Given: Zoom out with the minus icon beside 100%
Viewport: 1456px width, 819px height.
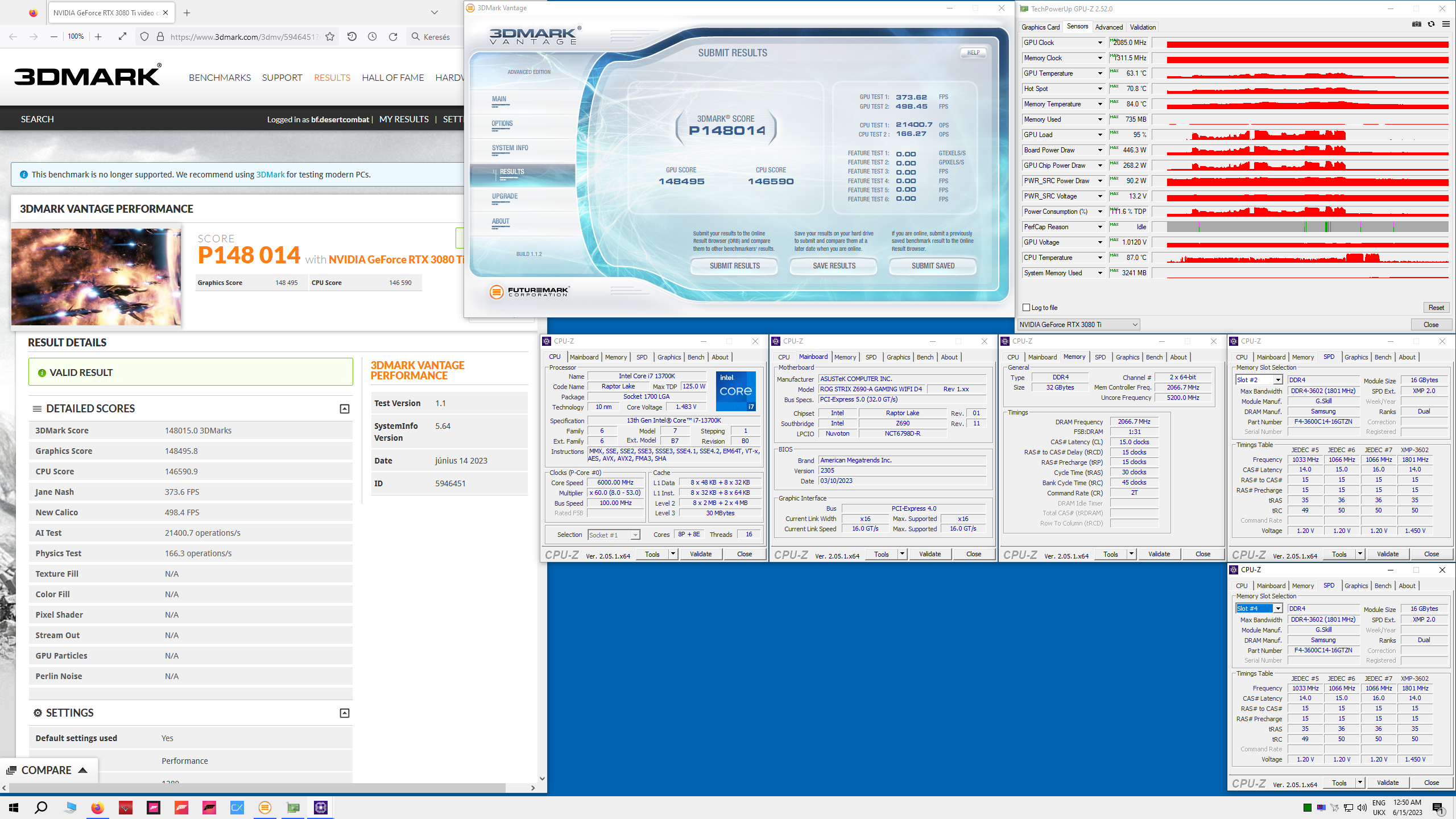Looking at the screenshot, I should [x=54, y=36].
